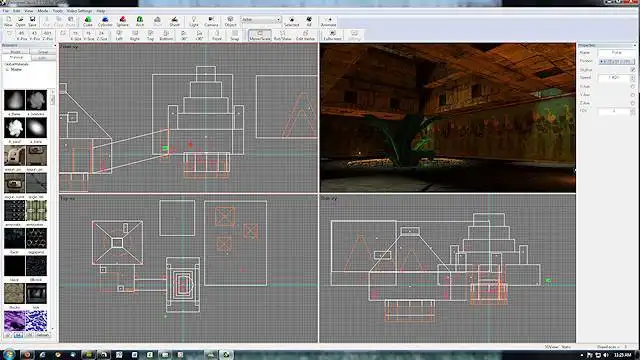
Task: Select the purple texture thumbnail
Action: coord(14,321)
